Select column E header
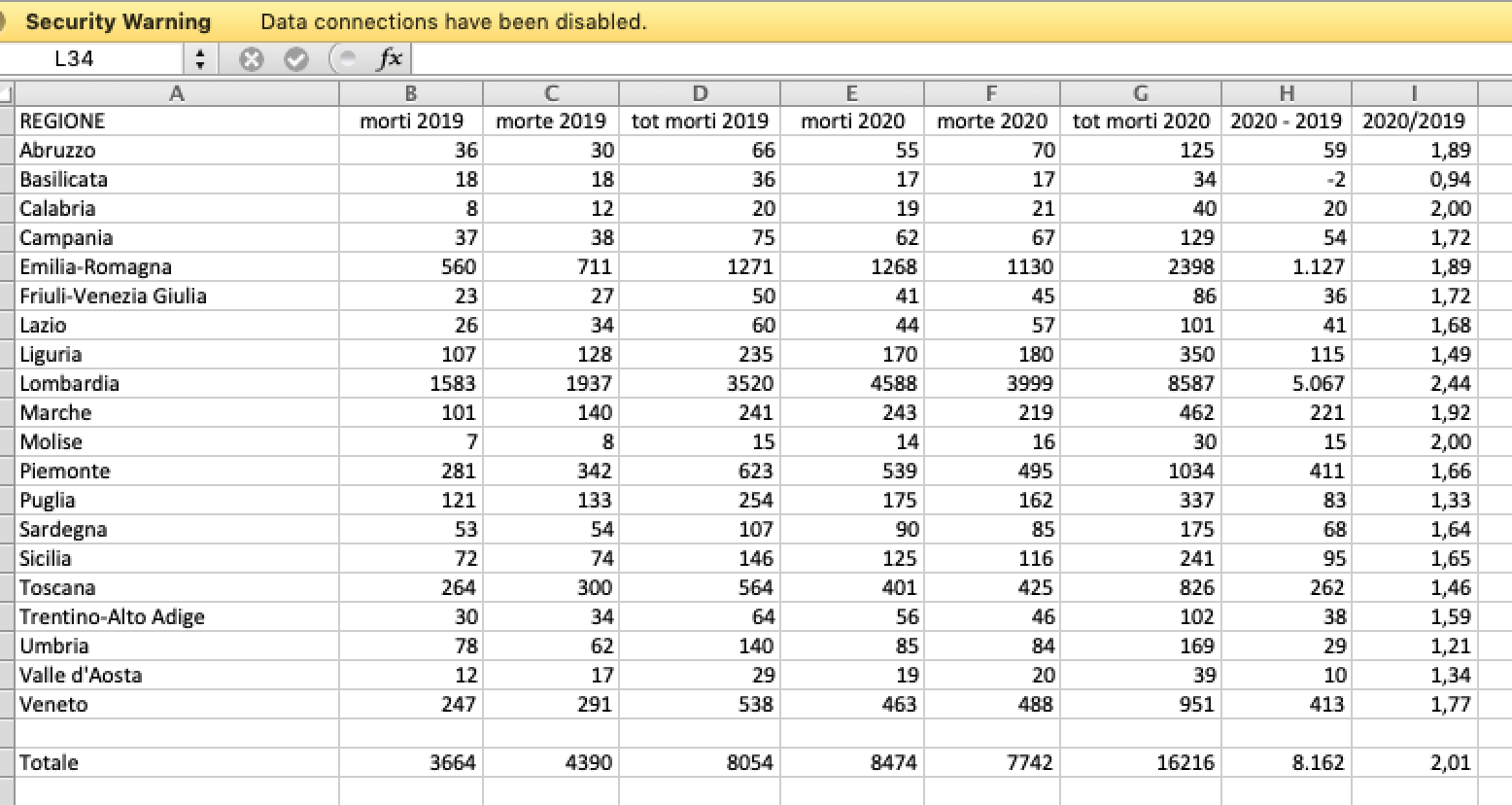Viewport: 1512px width, 805px height. coord(852,94)
